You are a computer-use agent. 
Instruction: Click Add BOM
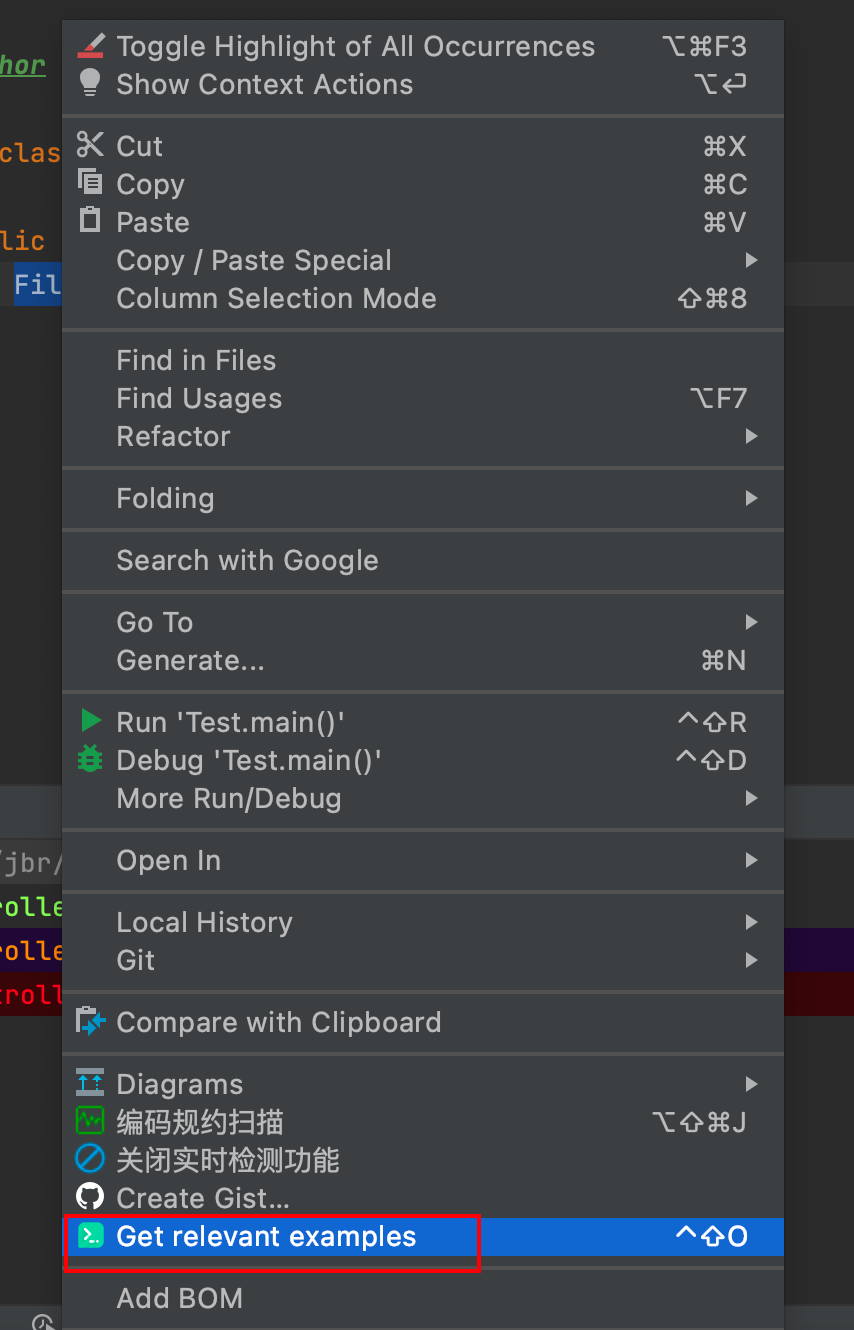(x=180, y=1298)
